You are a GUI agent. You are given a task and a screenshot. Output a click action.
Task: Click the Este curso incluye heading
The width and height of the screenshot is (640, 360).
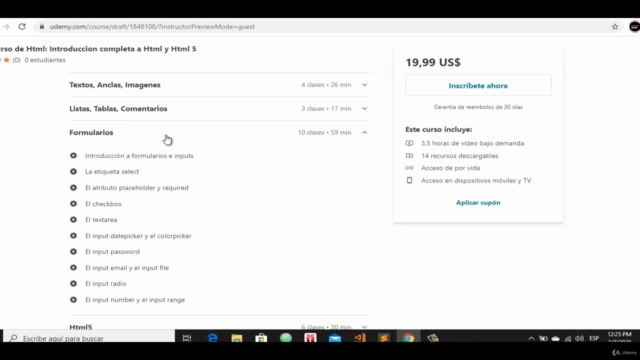coord(439,129)
